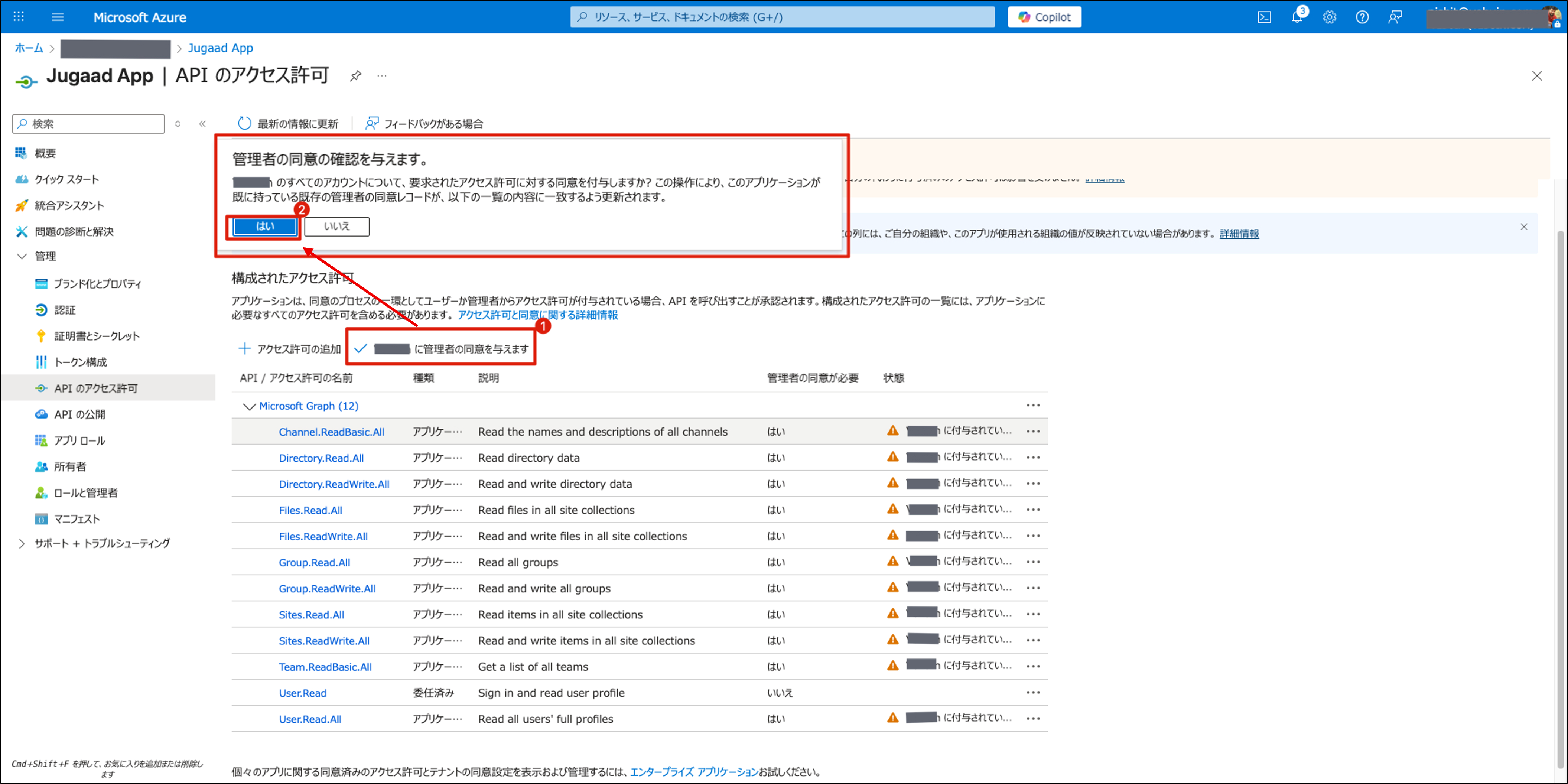1568x784 pixels.
Task: Open the Azure portal apps grid icon
Action: click(x=18, y=17)
